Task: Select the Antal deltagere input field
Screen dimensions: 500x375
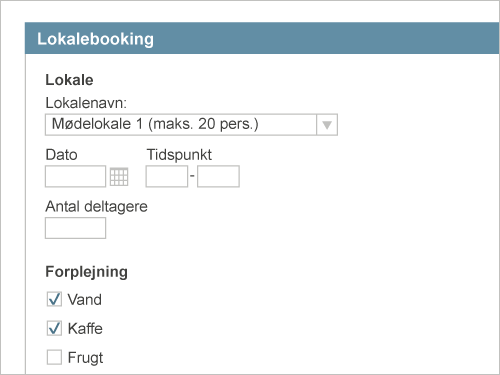Action: [x=76, y=228]
